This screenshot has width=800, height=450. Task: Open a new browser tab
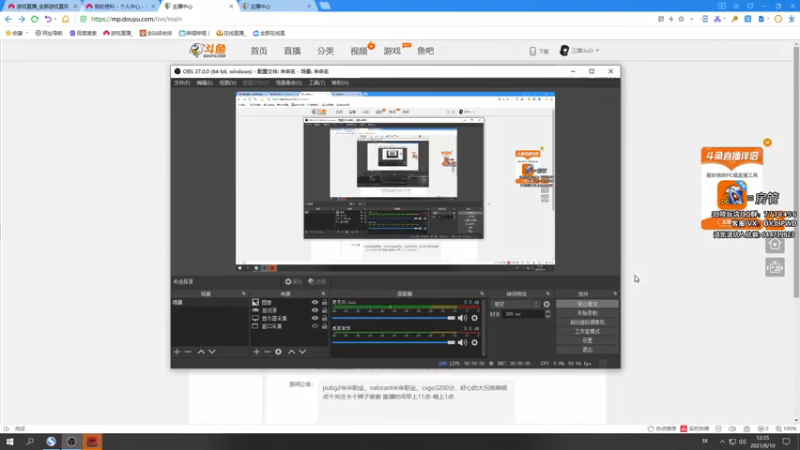point(324,6)
